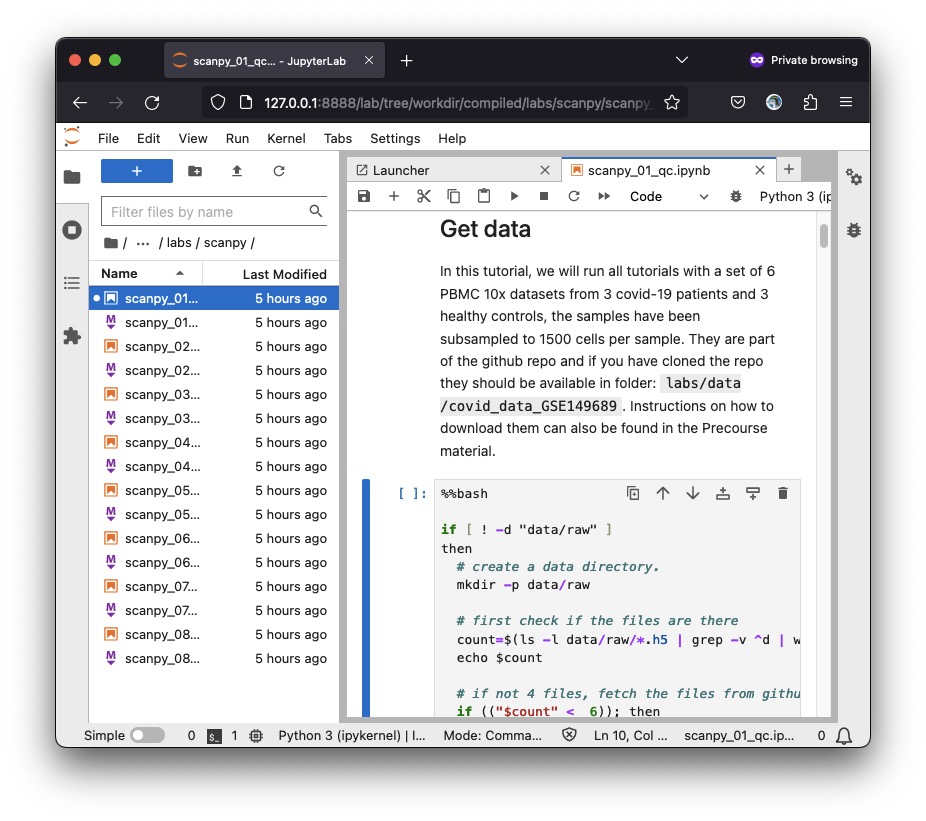
Task: Delete the cell using the trash icon
Action: click(x=783, y=493)
